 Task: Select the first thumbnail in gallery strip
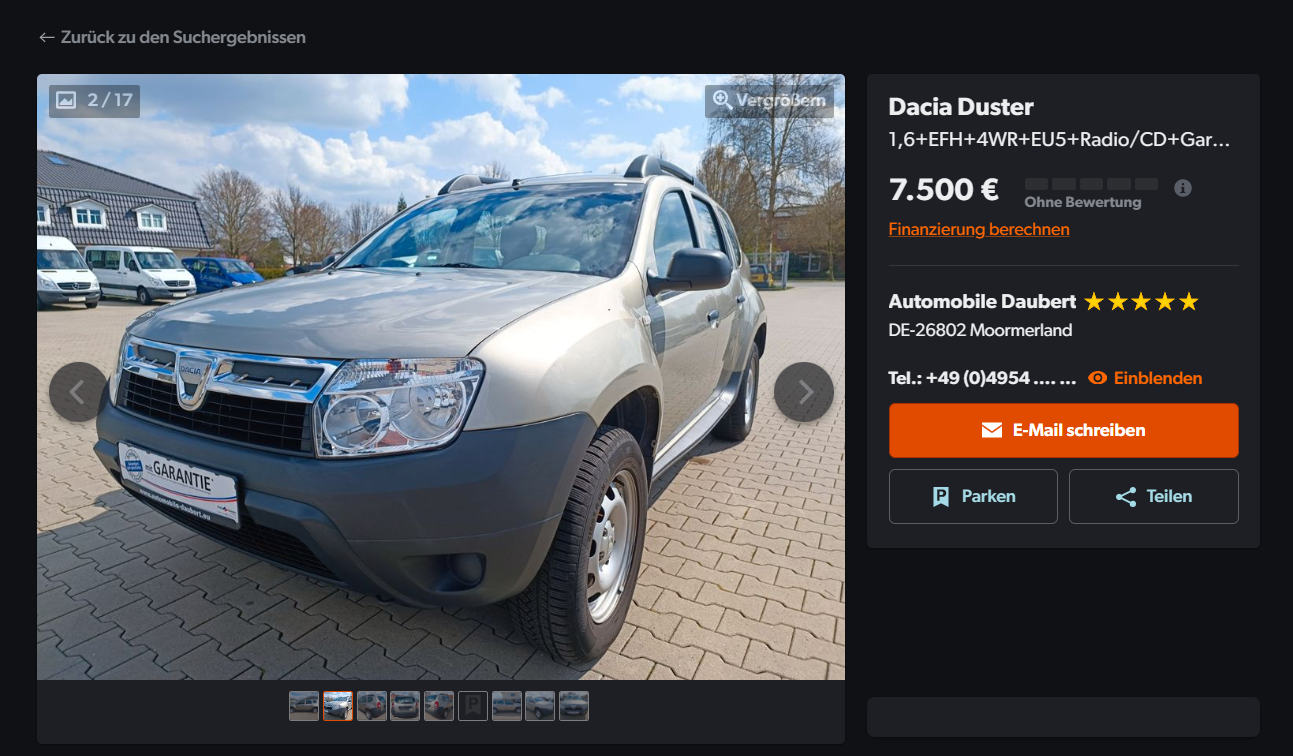(304, 706)
